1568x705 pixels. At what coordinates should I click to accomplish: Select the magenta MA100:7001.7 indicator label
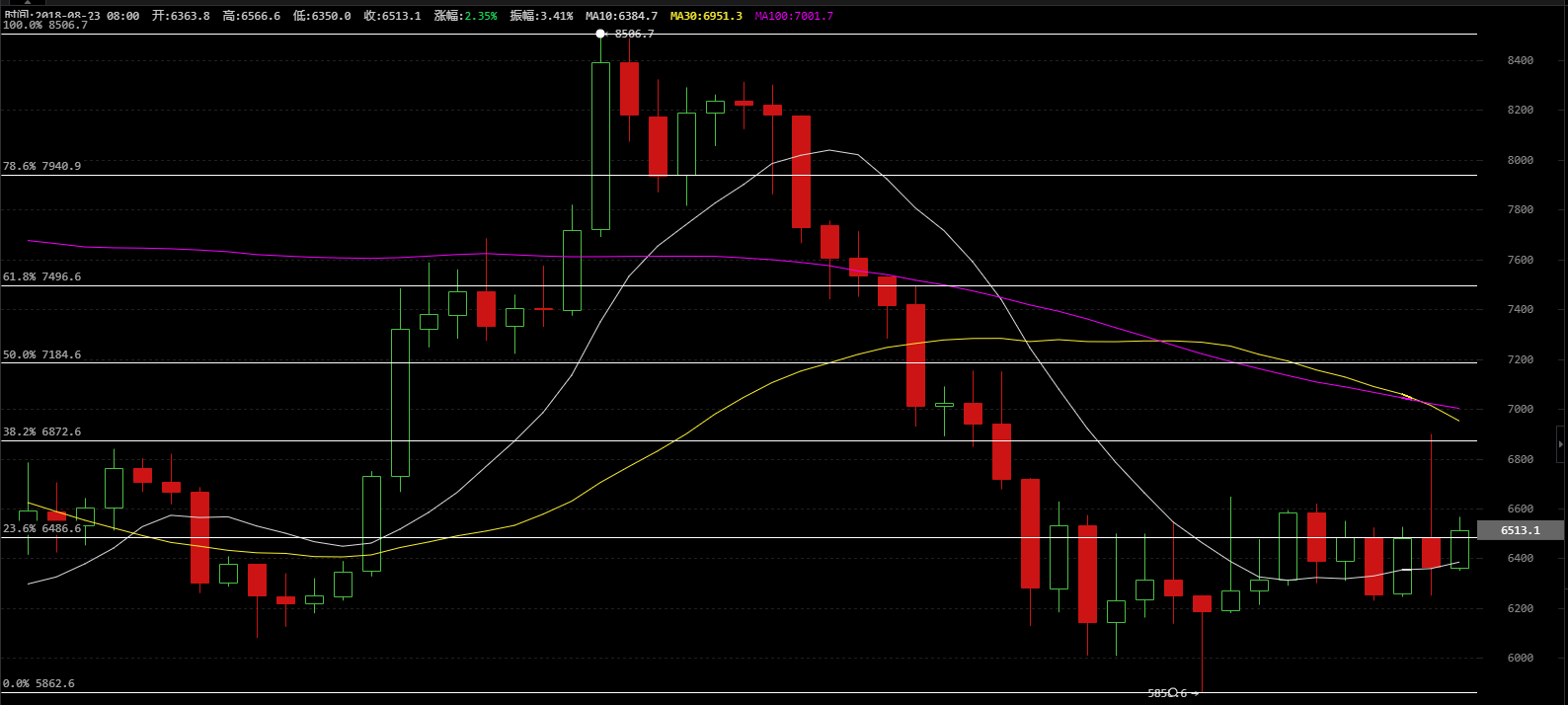794,16
